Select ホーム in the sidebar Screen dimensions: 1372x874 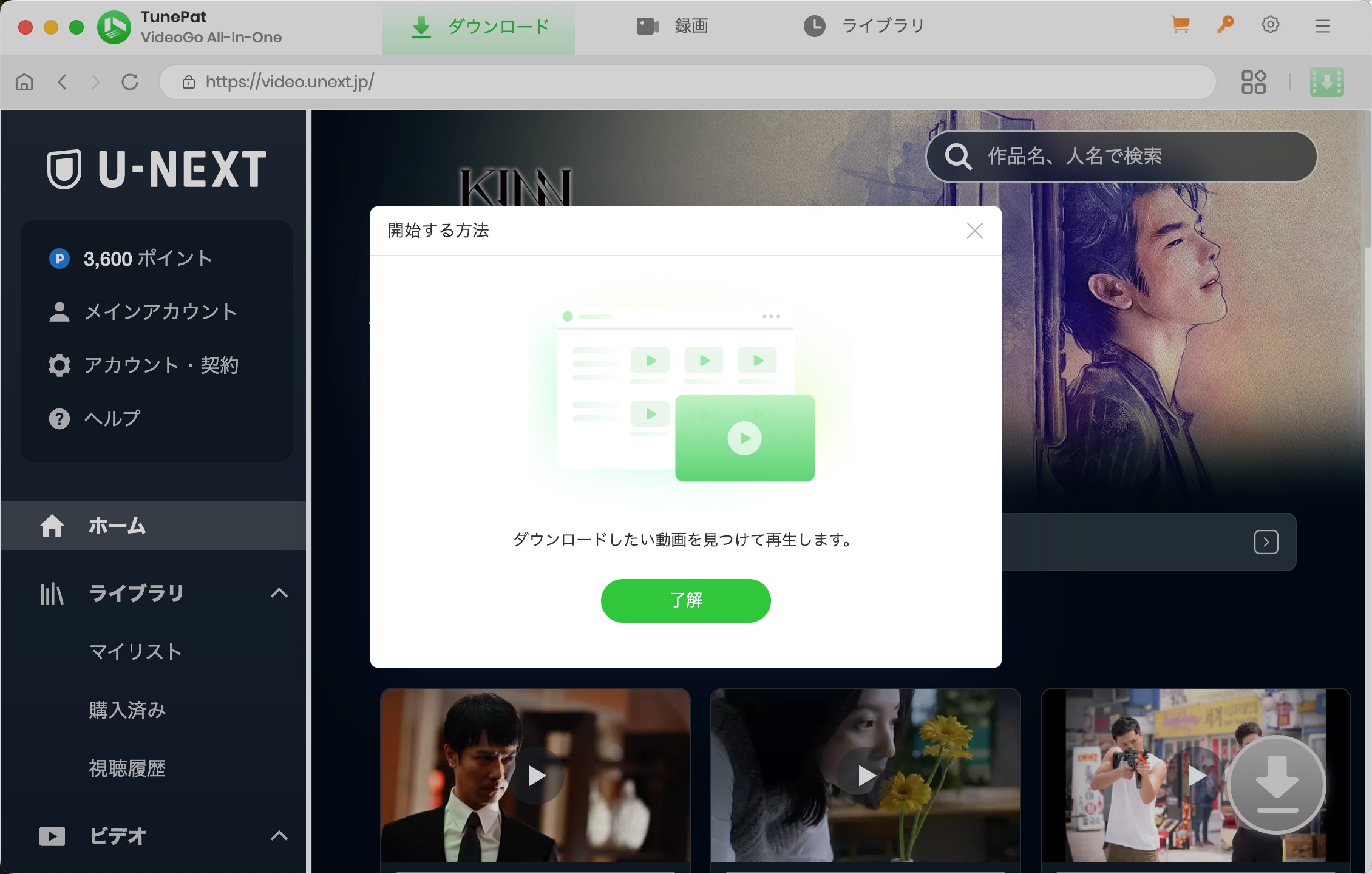154,526
